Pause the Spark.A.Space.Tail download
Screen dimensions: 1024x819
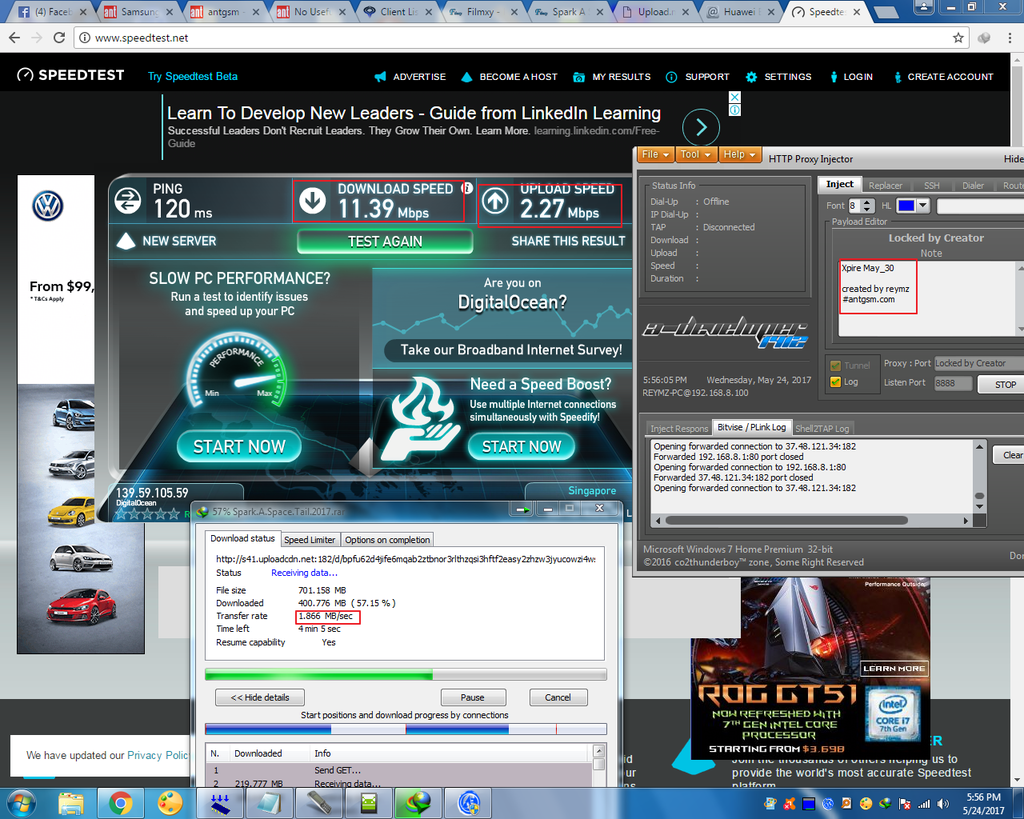coord(473,697)
